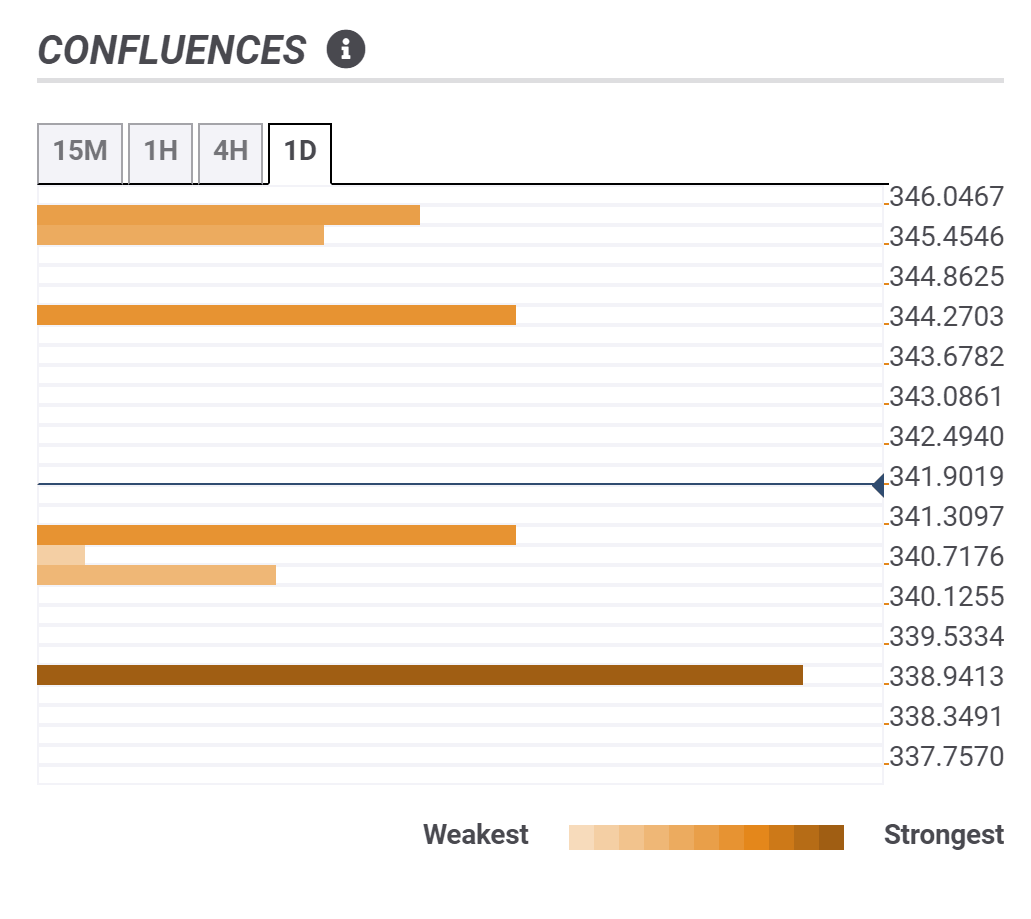Click the 338.9413 price level label
The width and height of the screenshot is (1031, 919).
coord(945,677)
